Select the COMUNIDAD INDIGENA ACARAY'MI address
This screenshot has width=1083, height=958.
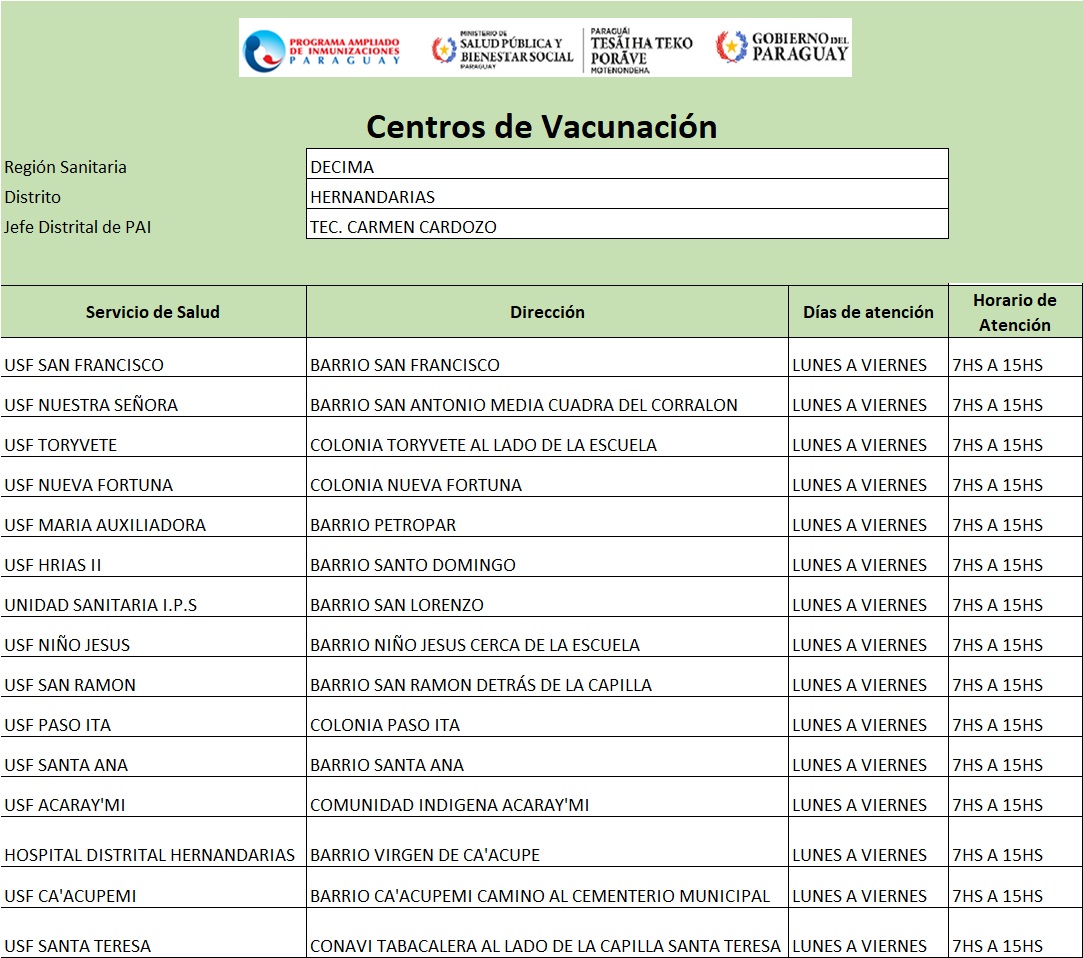click(x=450, y=805)
